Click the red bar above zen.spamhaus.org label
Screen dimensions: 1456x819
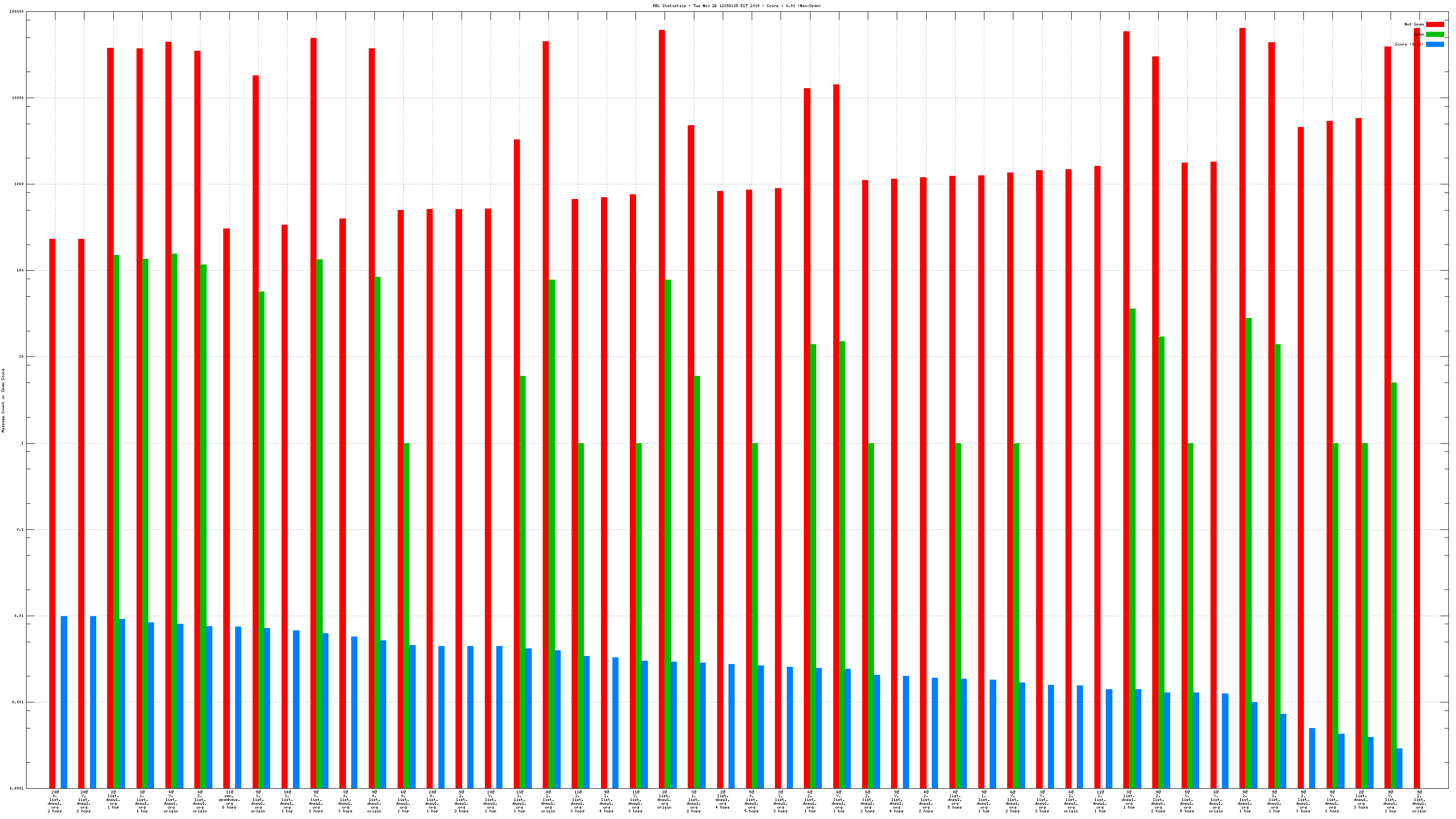pyautogui.click(x=226, y=509)
